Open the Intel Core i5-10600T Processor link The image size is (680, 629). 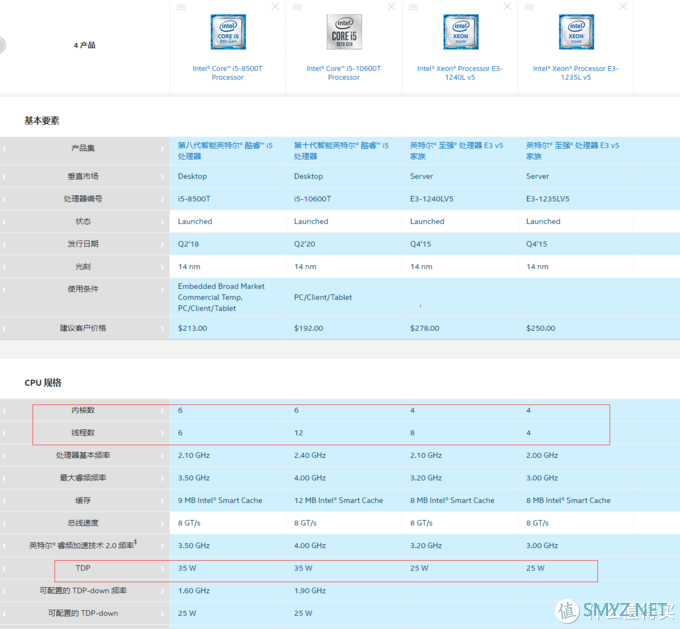point(344,73)
